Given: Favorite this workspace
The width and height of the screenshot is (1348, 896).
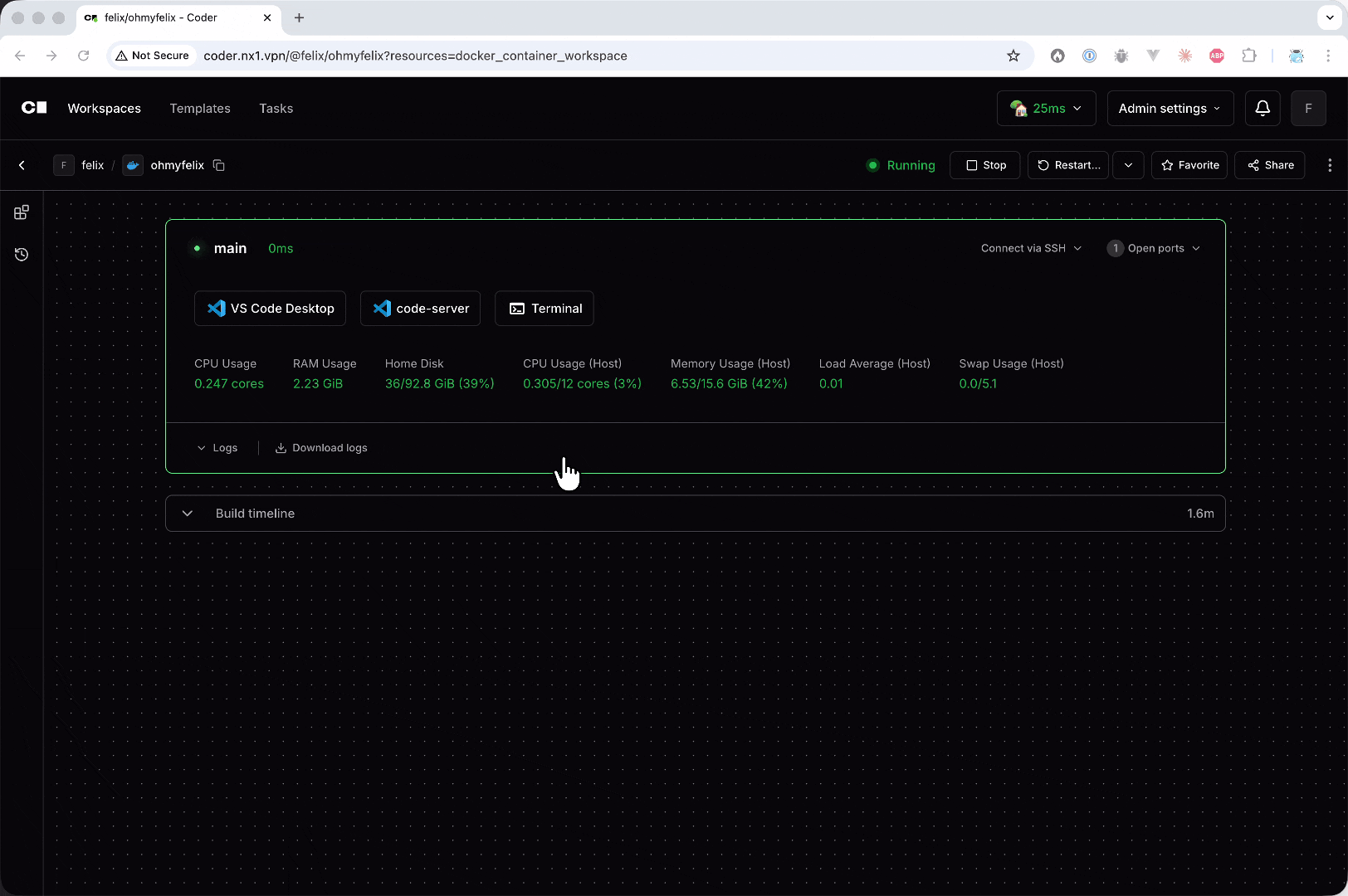Looking at the screenshot, I should tap(1189, 165).
